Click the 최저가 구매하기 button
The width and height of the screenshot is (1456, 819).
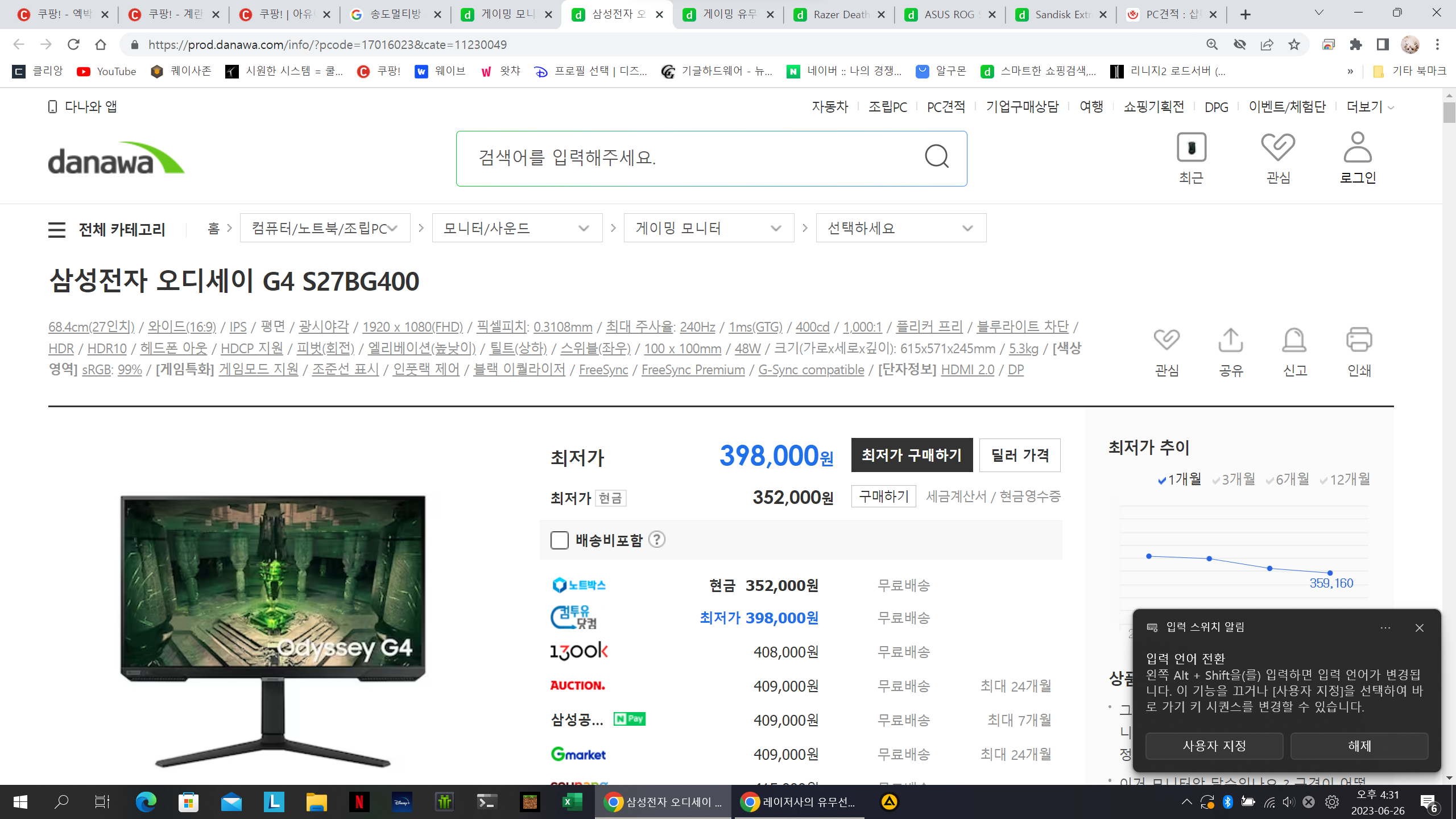pos(912,455)
